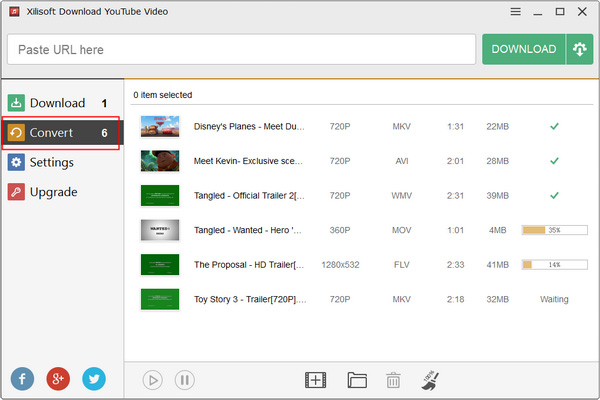The image size is (600, 400).
Task: Click the 1280x532 resolution value
Action: 340,265
